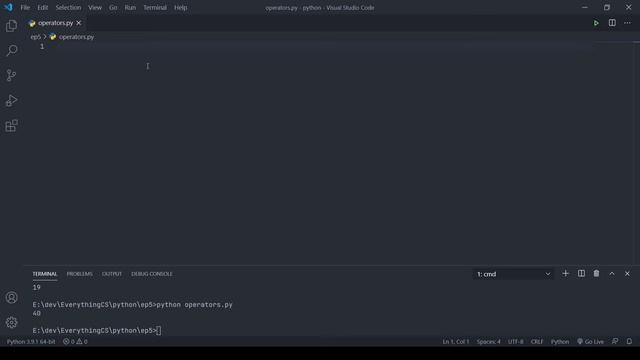Open the Accounts menu icon
The width and height of the screenshot is (640, 360).
pos(11,298)
